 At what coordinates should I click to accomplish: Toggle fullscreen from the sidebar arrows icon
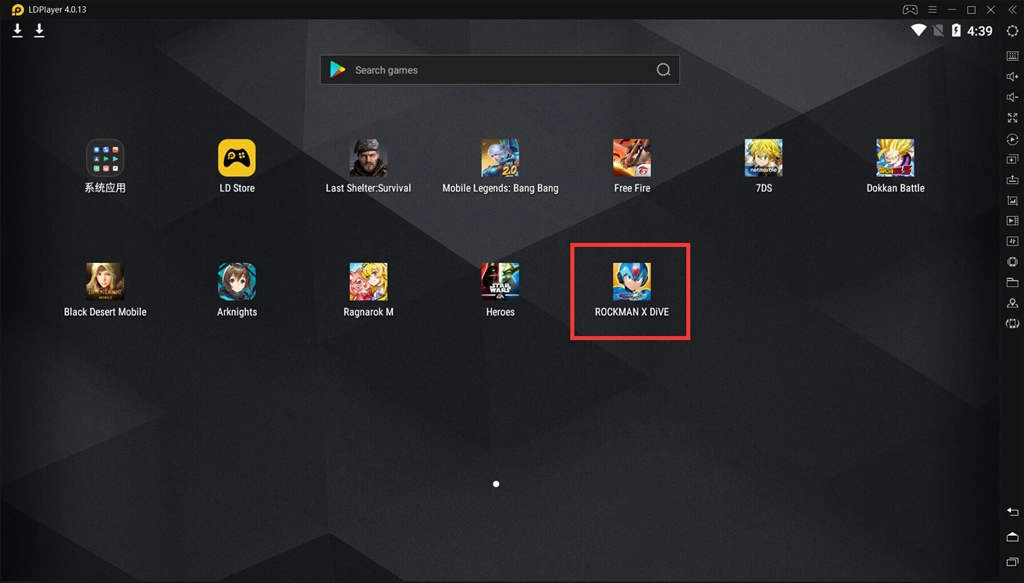click(x=1012, y=118)
